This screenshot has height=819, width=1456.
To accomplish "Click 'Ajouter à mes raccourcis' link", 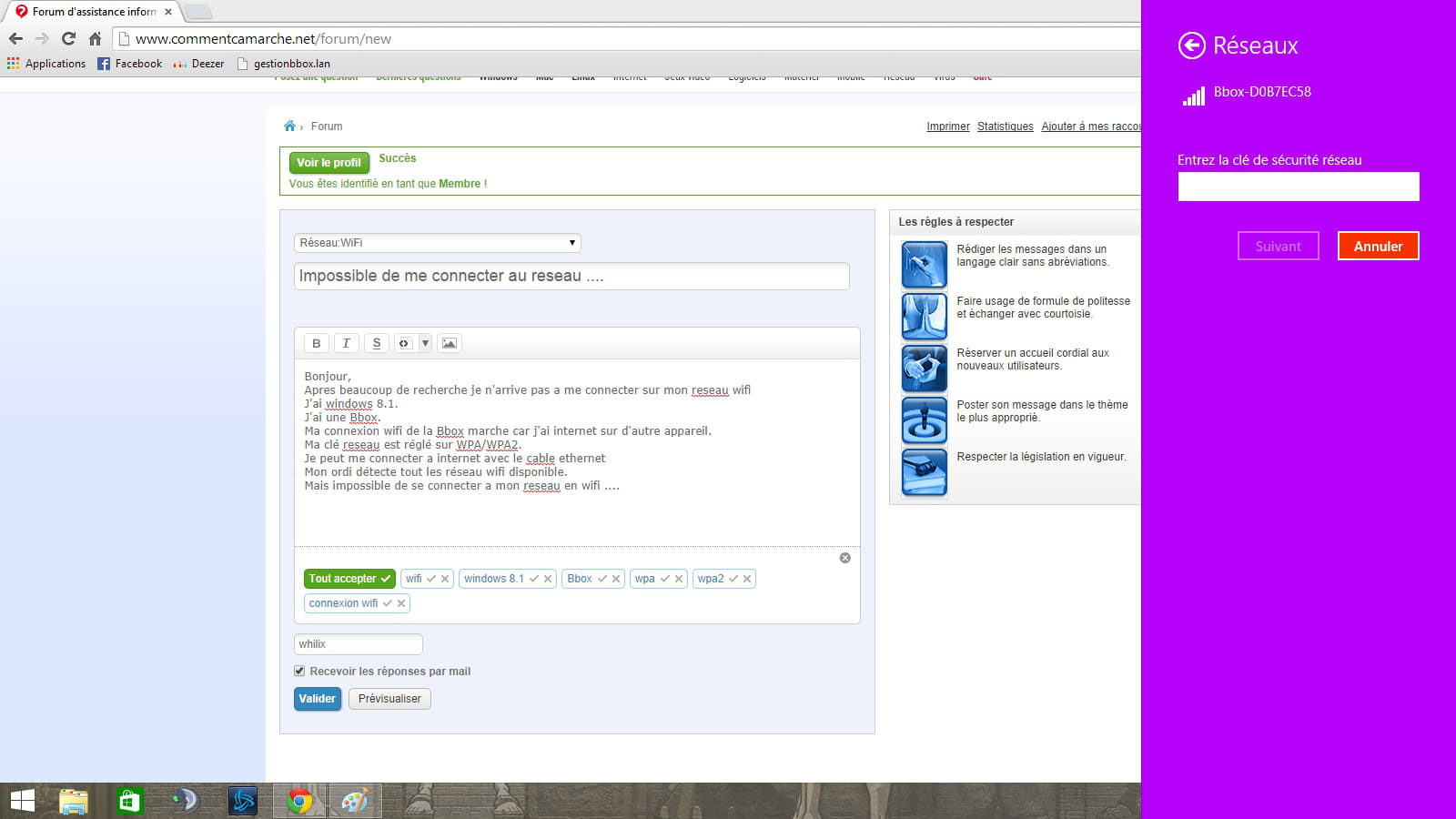I will [1091, 126].
